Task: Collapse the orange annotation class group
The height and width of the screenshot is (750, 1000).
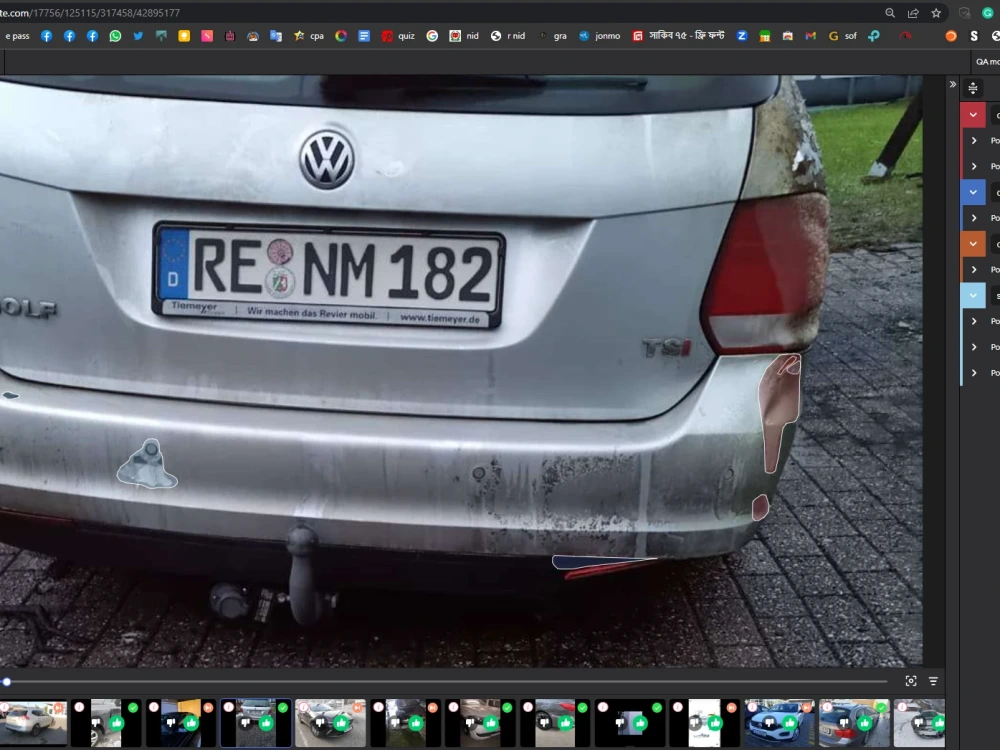Action: (x=973, y=244)
